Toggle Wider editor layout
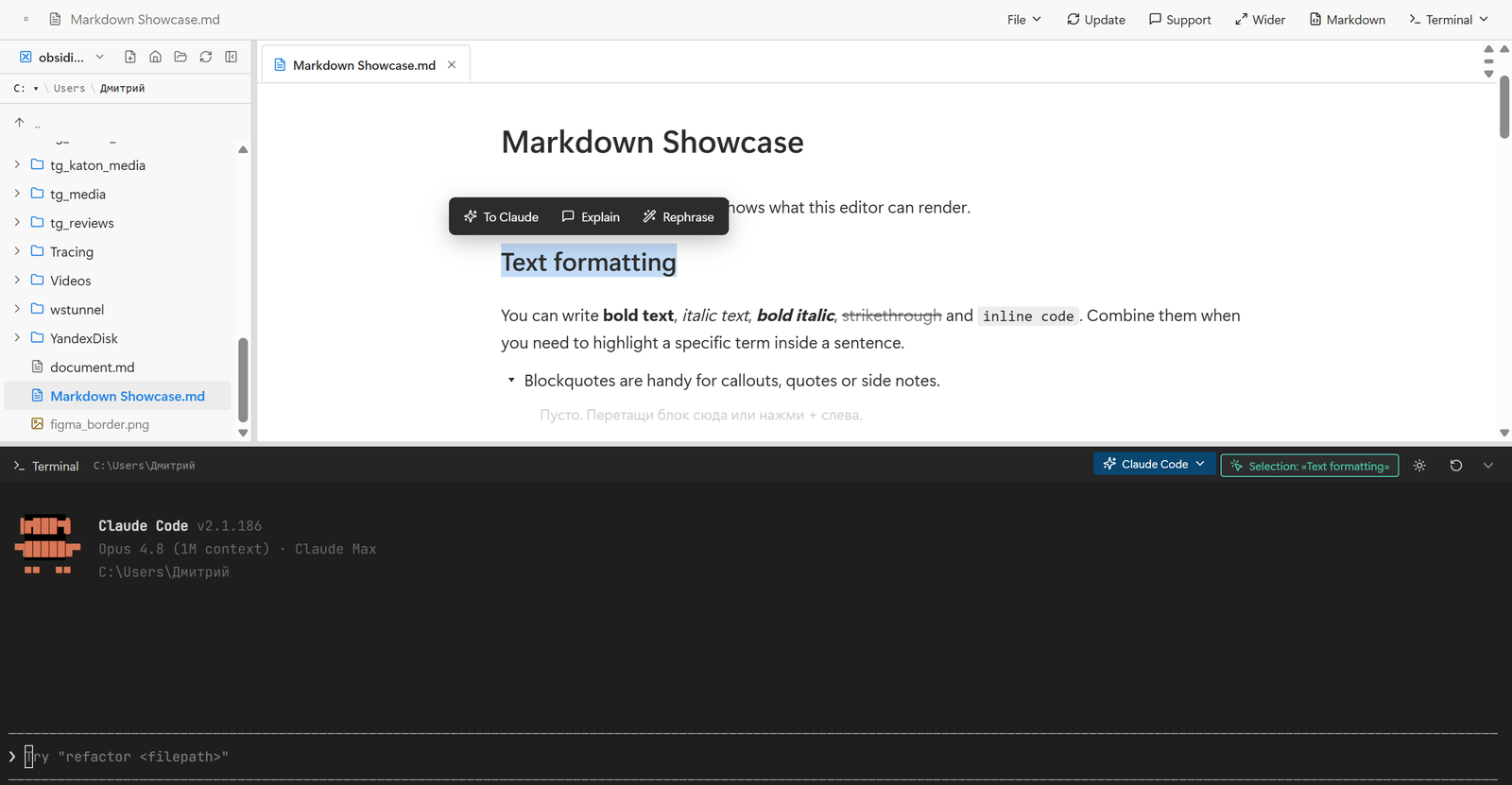Viewport: 1512px width, 785px height. (1260, 19)
